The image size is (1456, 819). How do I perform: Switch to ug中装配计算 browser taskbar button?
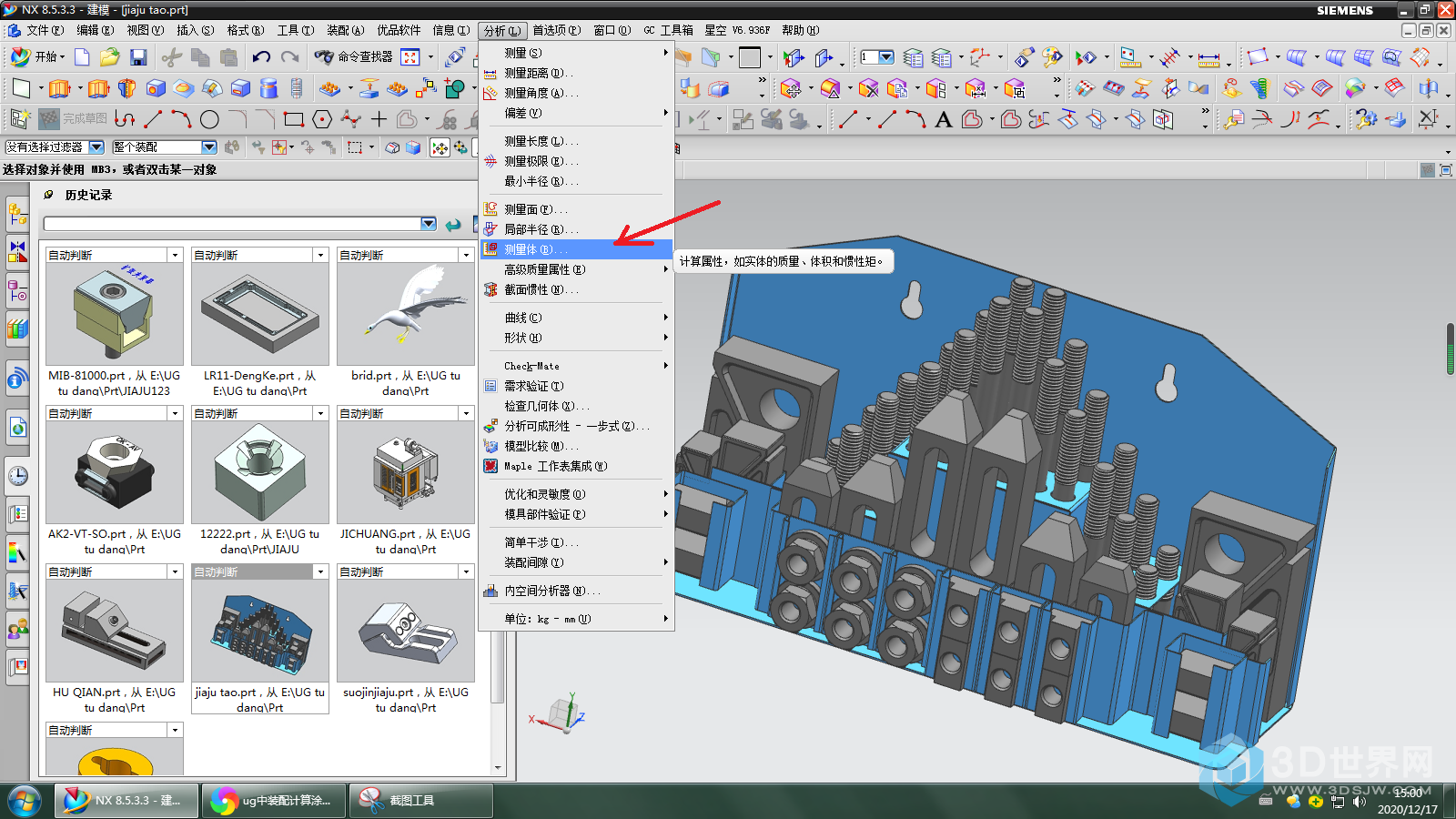click(273, 801)
